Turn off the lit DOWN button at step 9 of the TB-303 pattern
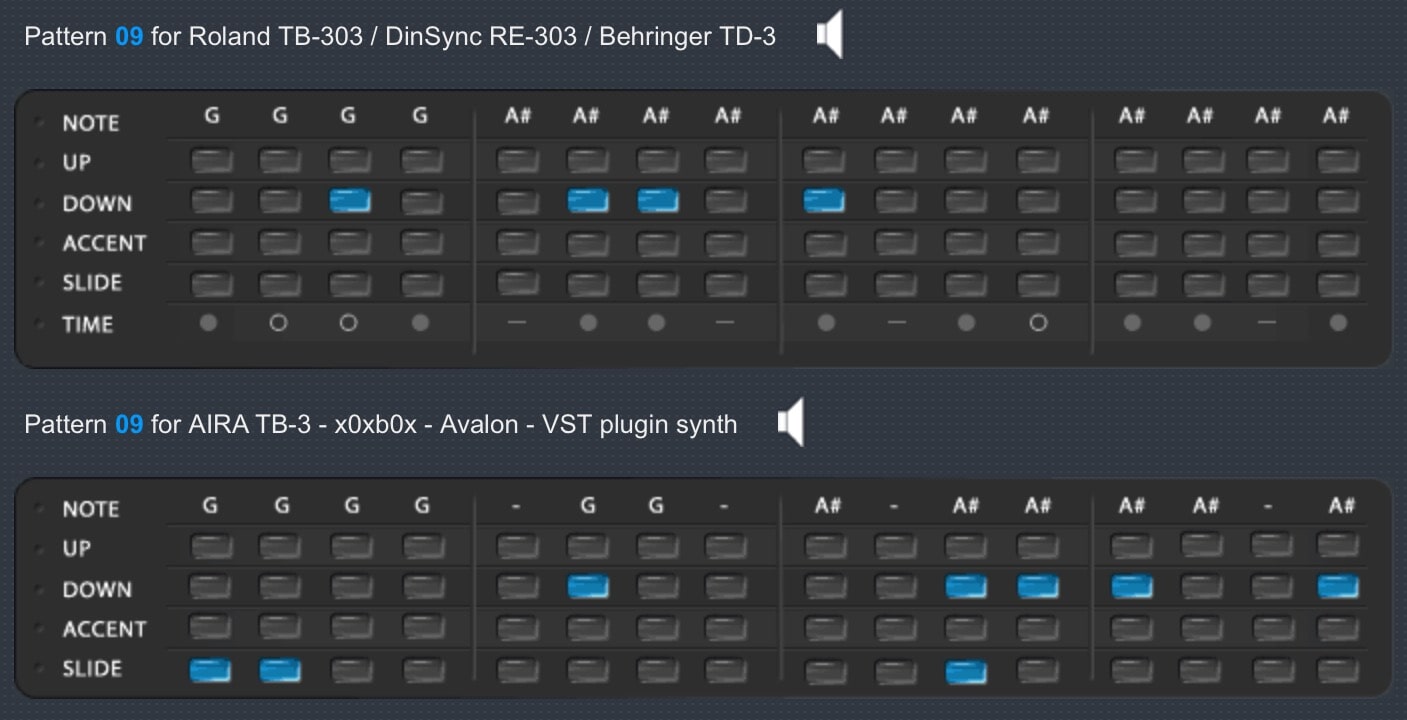 pyautogui.click(x=824, y=201)
